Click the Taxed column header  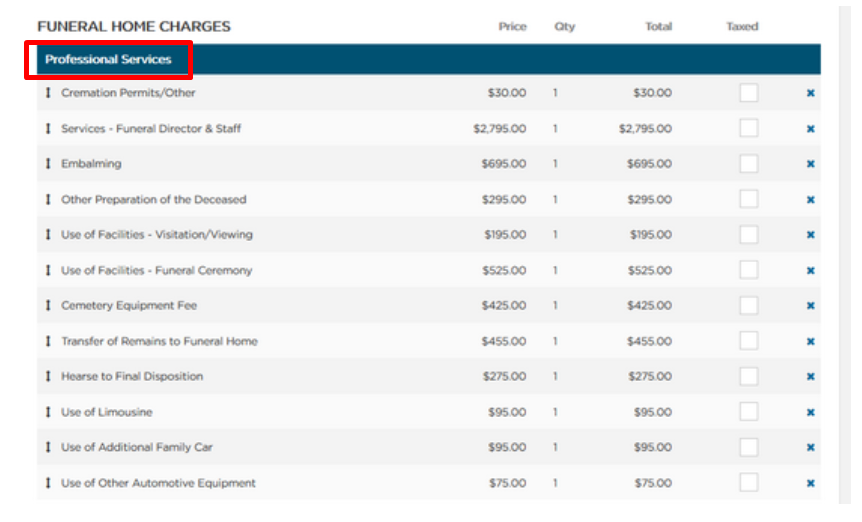pos(742,26)
